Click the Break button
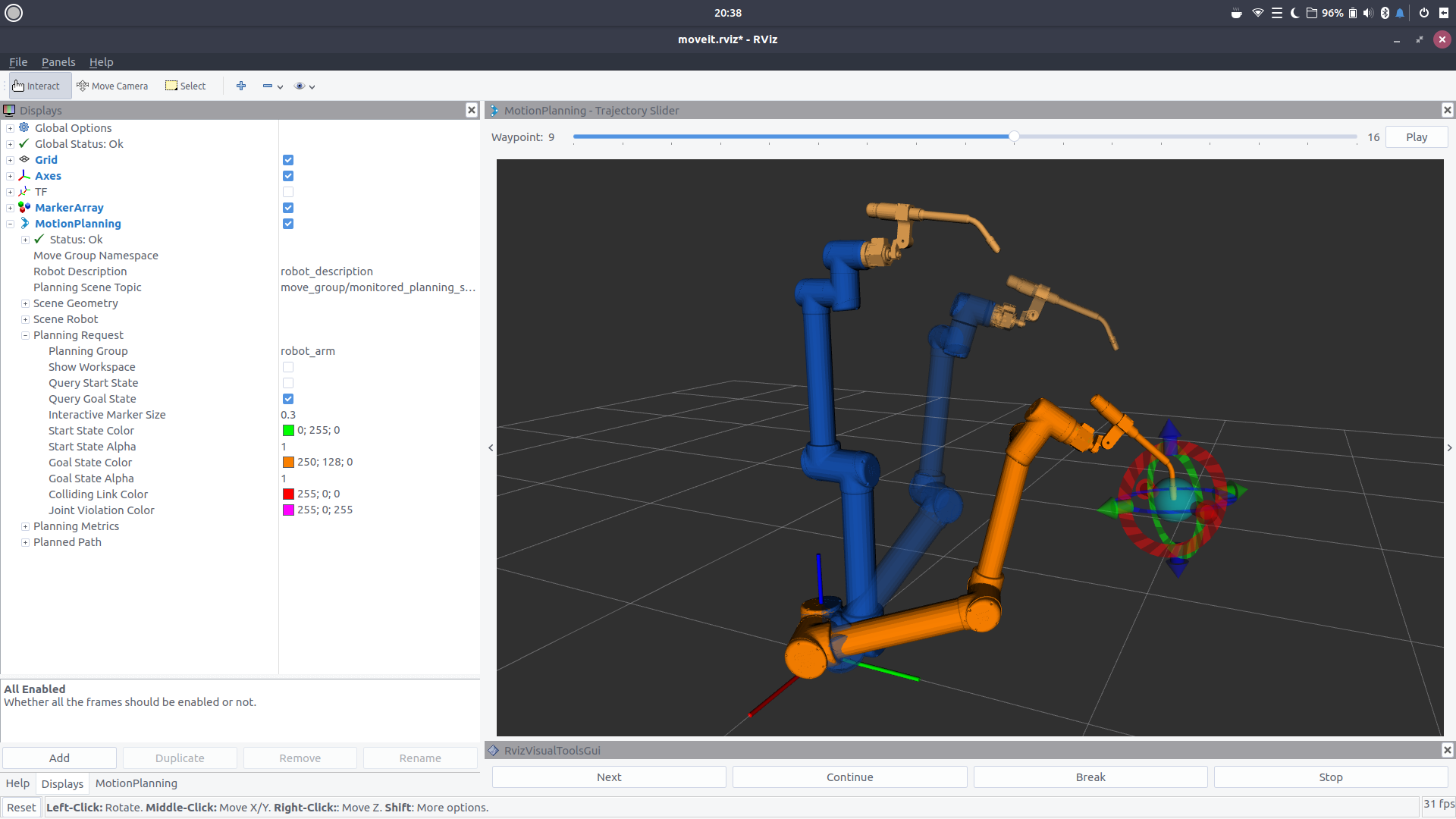The image size is (1456, 819). pos(1090,777)
